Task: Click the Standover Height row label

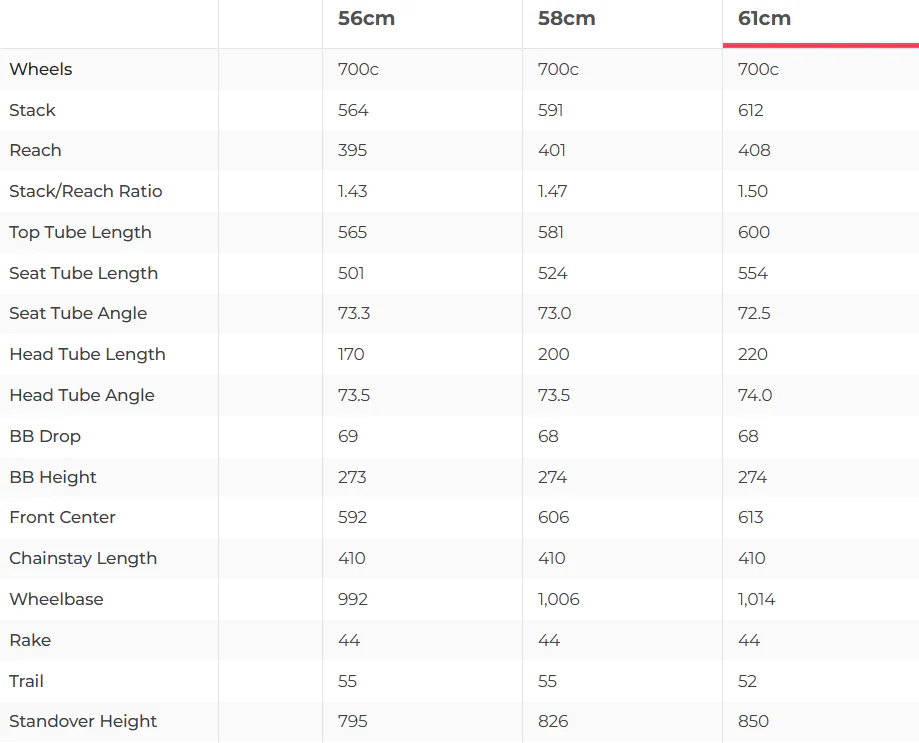Action: point(83,721)
